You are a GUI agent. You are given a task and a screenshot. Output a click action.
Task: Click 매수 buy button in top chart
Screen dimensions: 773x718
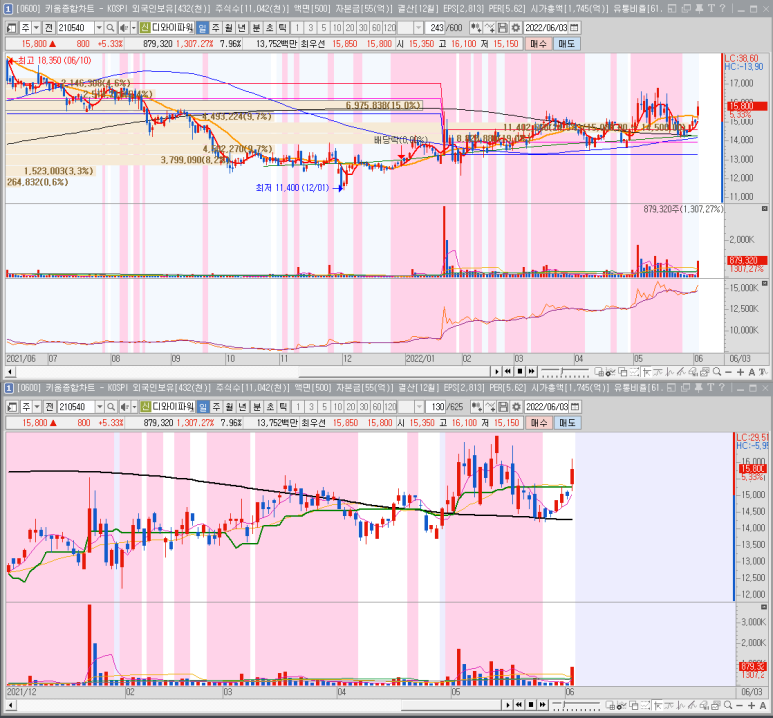538,43
